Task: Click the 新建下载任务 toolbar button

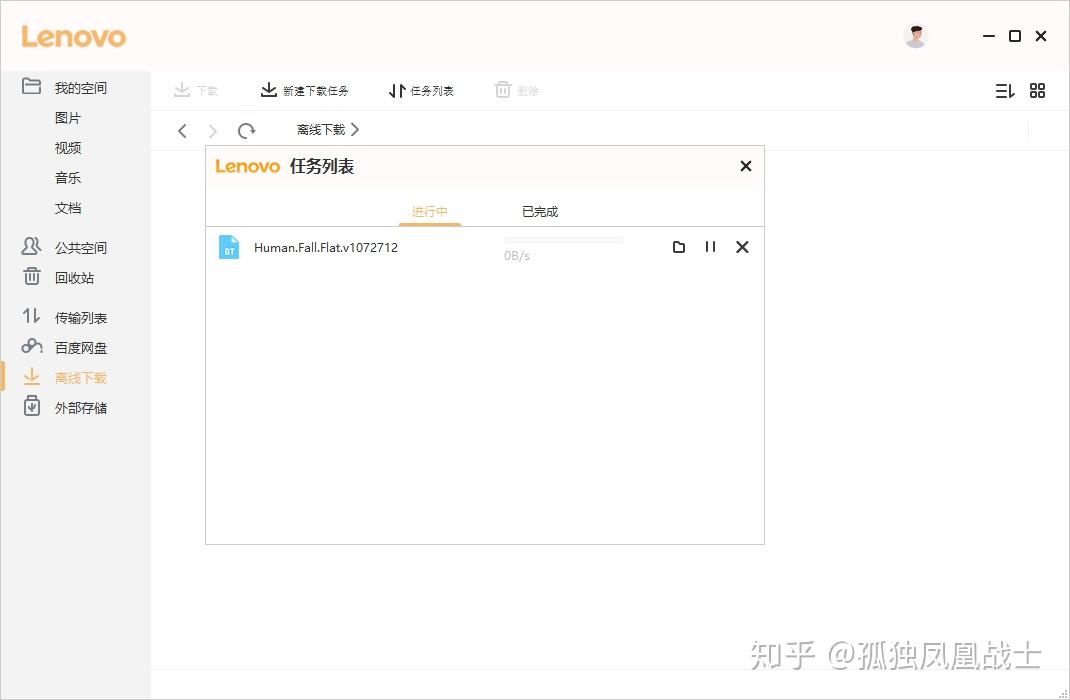Action: click(x=304, y=90)
